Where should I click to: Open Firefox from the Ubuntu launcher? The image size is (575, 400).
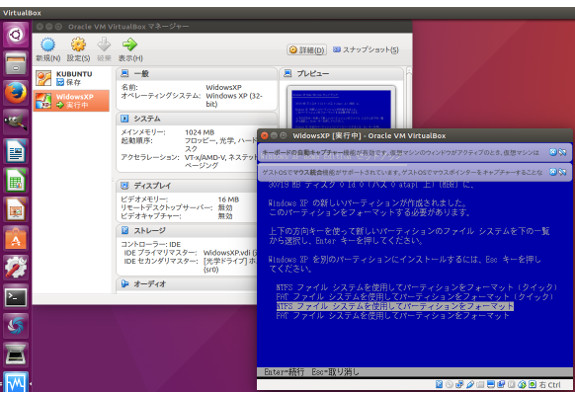[x=16, y=93]
